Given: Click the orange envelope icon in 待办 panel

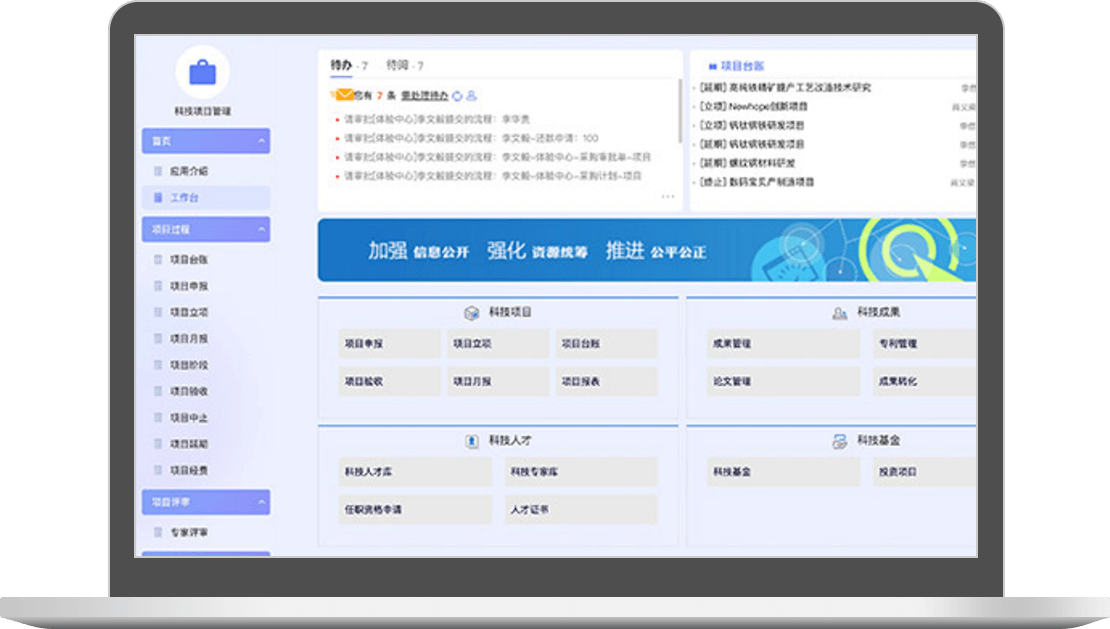Looking at the screenshot, I should click(x=344, y=95).
